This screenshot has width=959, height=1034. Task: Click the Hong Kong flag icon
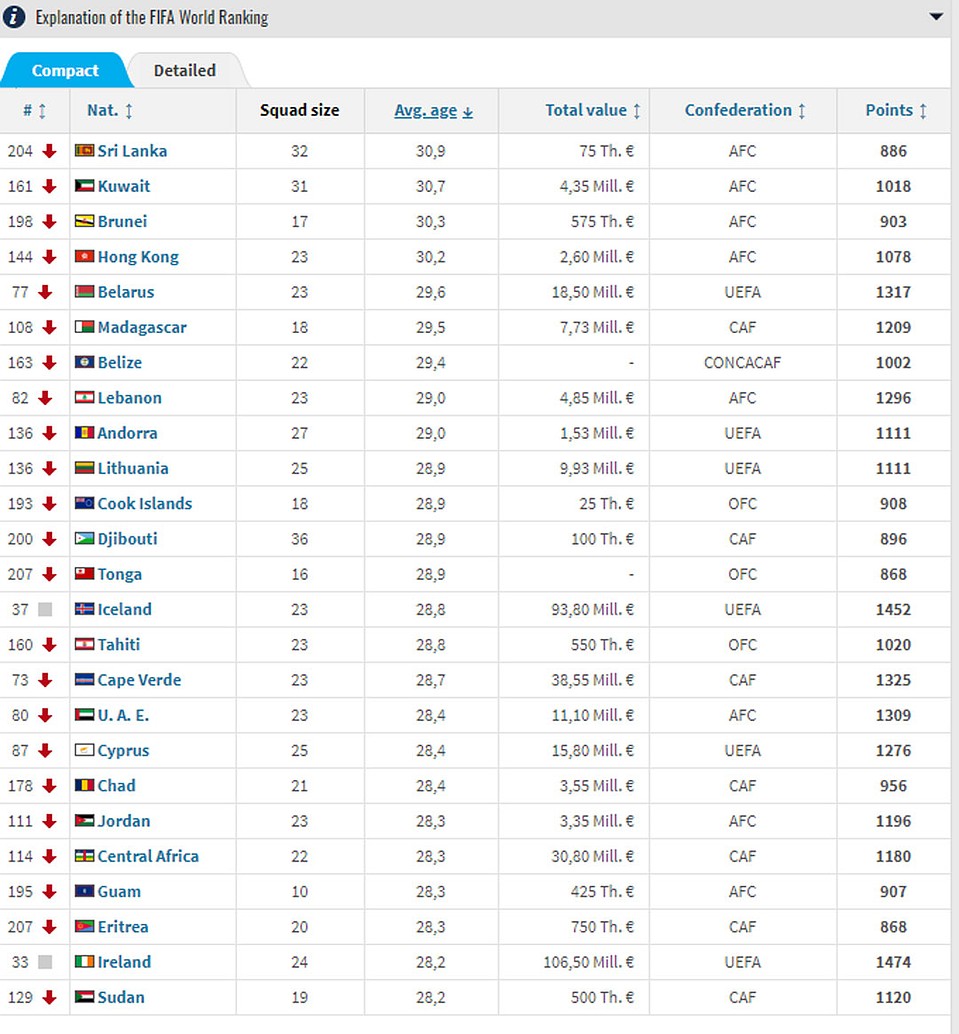84,257
